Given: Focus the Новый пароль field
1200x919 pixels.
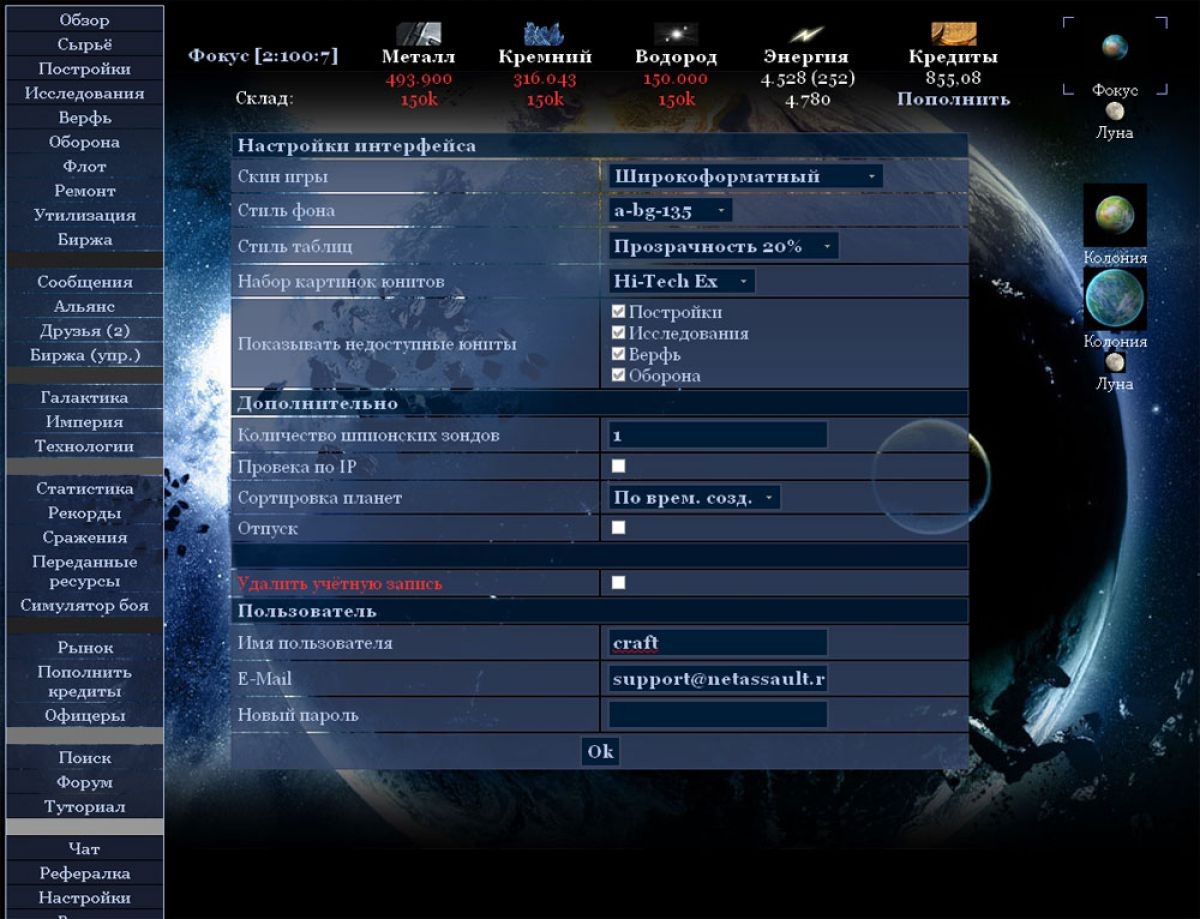Looking at the screenshot, I should tap(718, 715).
